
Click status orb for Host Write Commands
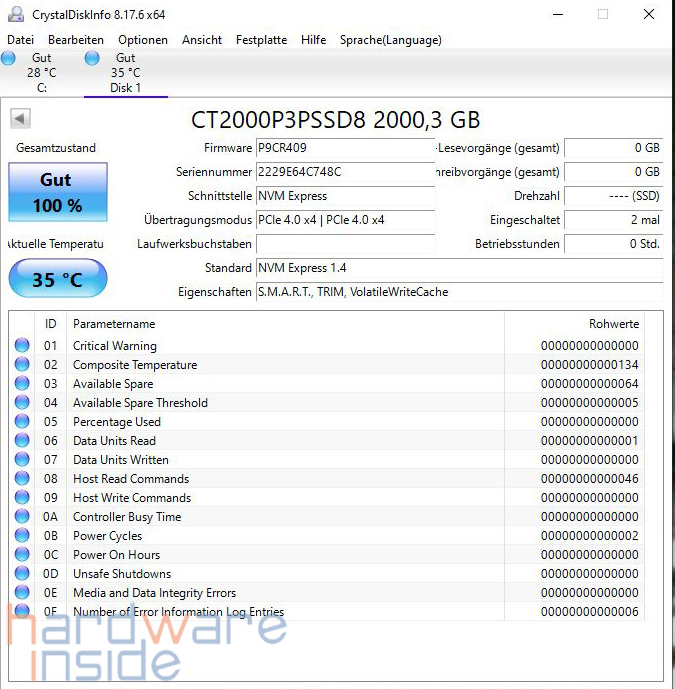click(x=22, y=497)
